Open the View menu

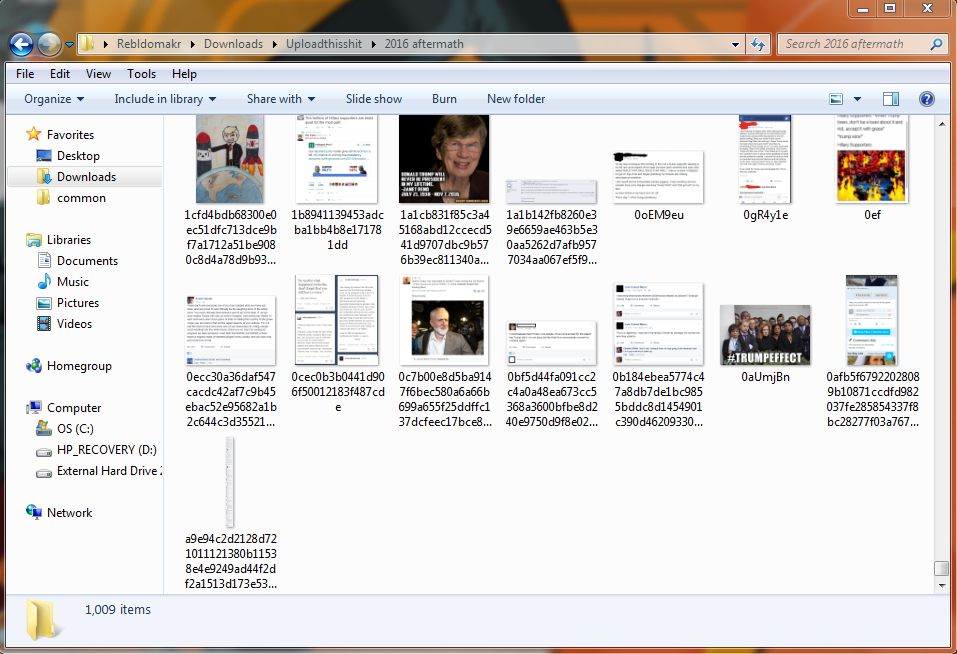click(98, 74)
